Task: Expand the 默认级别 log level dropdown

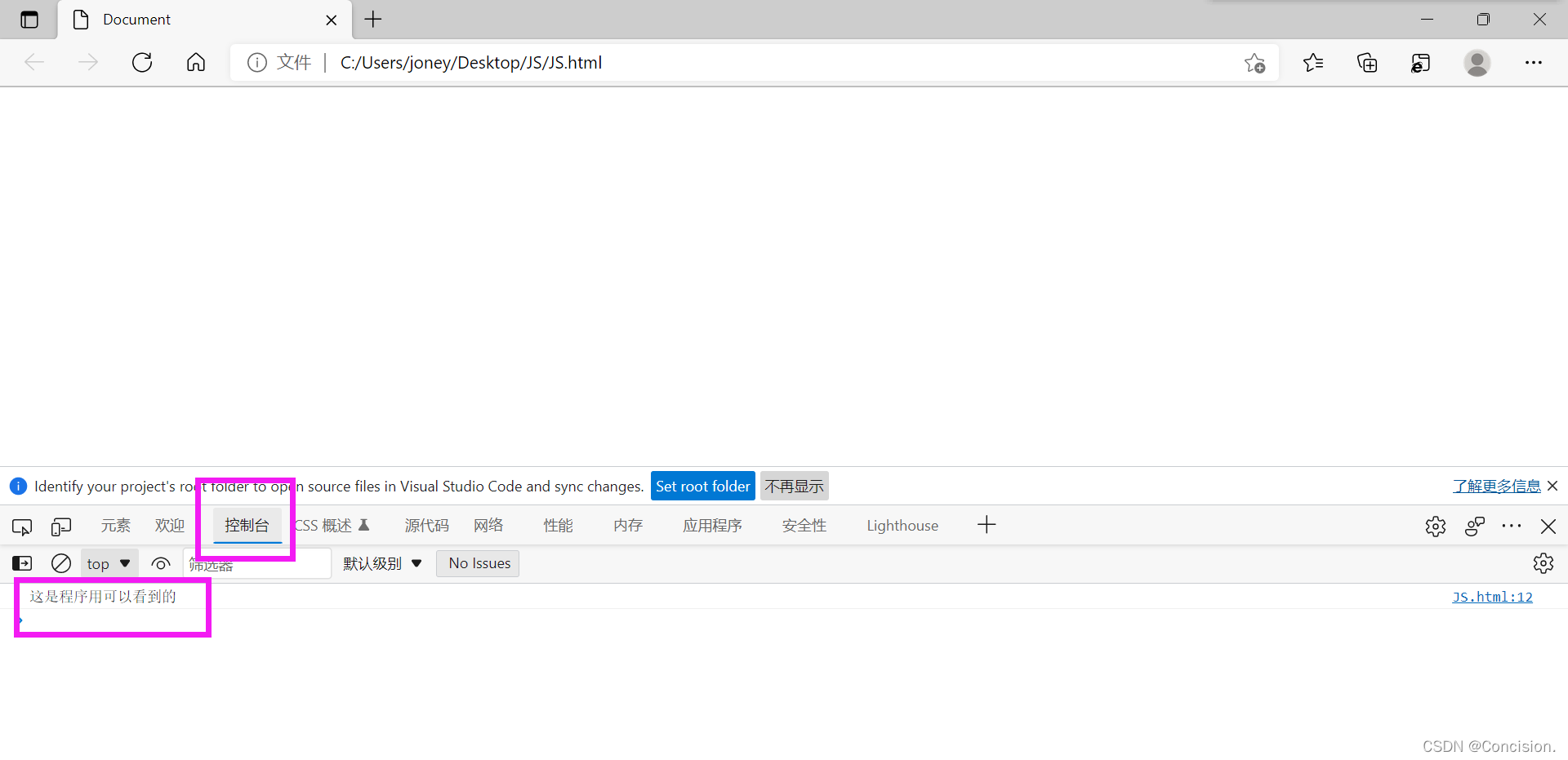Action: [382, 563]
